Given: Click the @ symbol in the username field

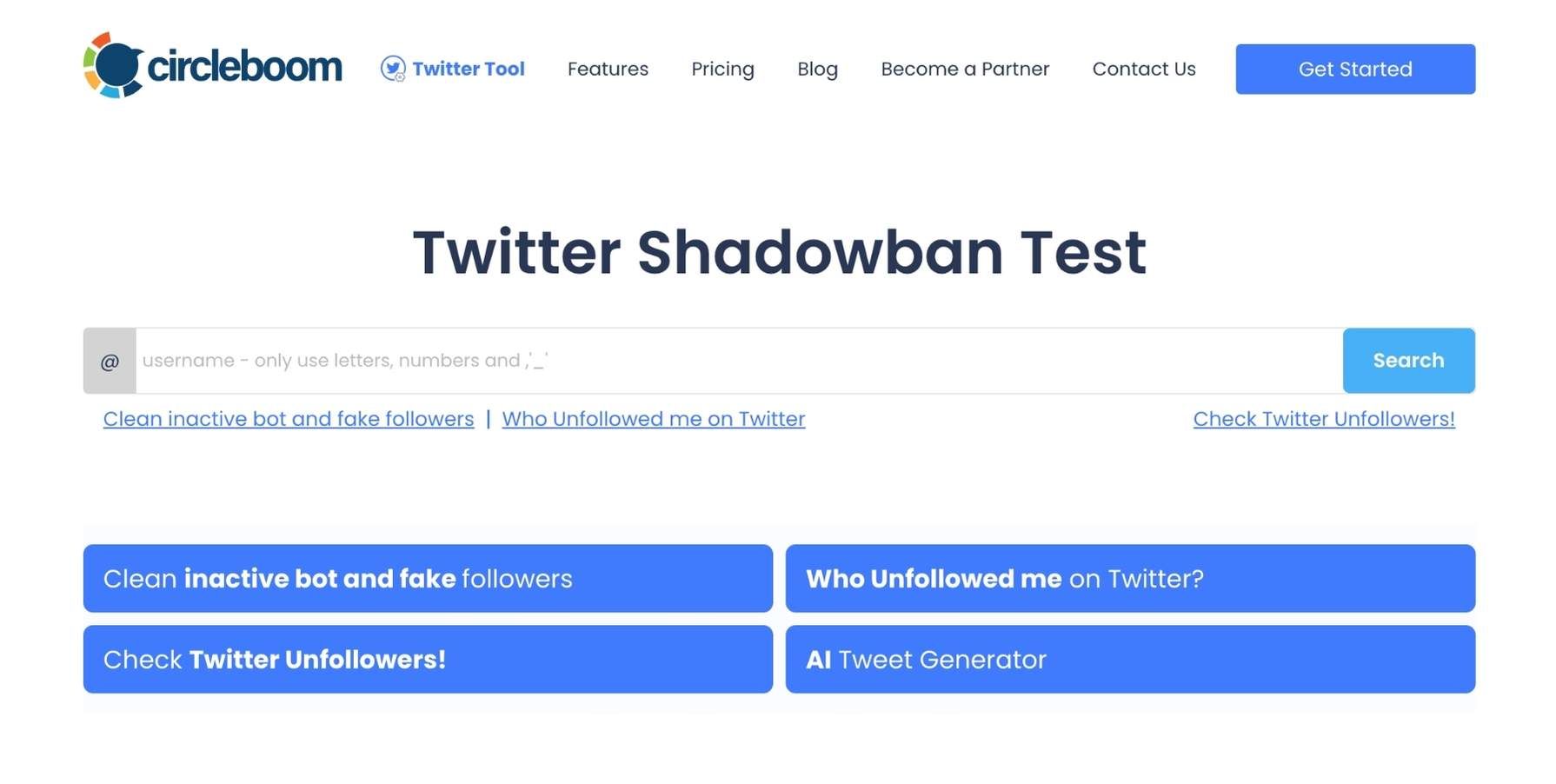Looking at the screenshot, I should click(110, 360).
